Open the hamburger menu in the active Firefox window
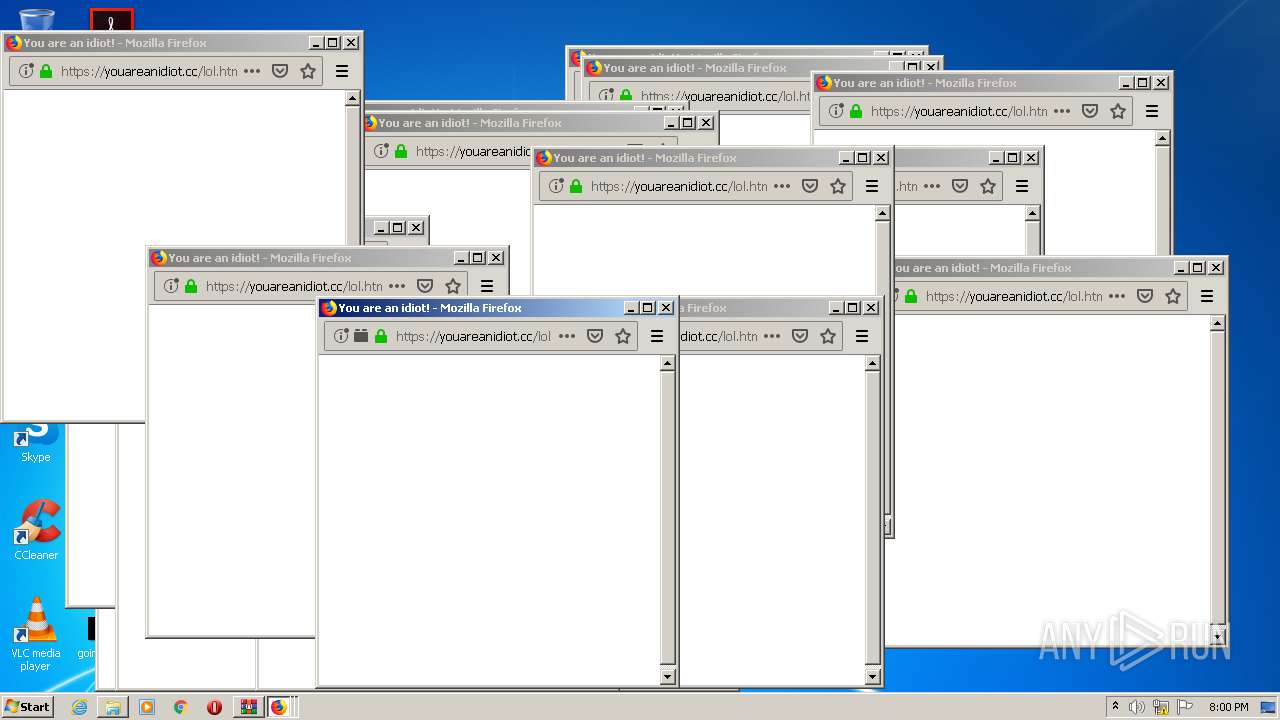The image size is (1280, 720). (657, 336)
